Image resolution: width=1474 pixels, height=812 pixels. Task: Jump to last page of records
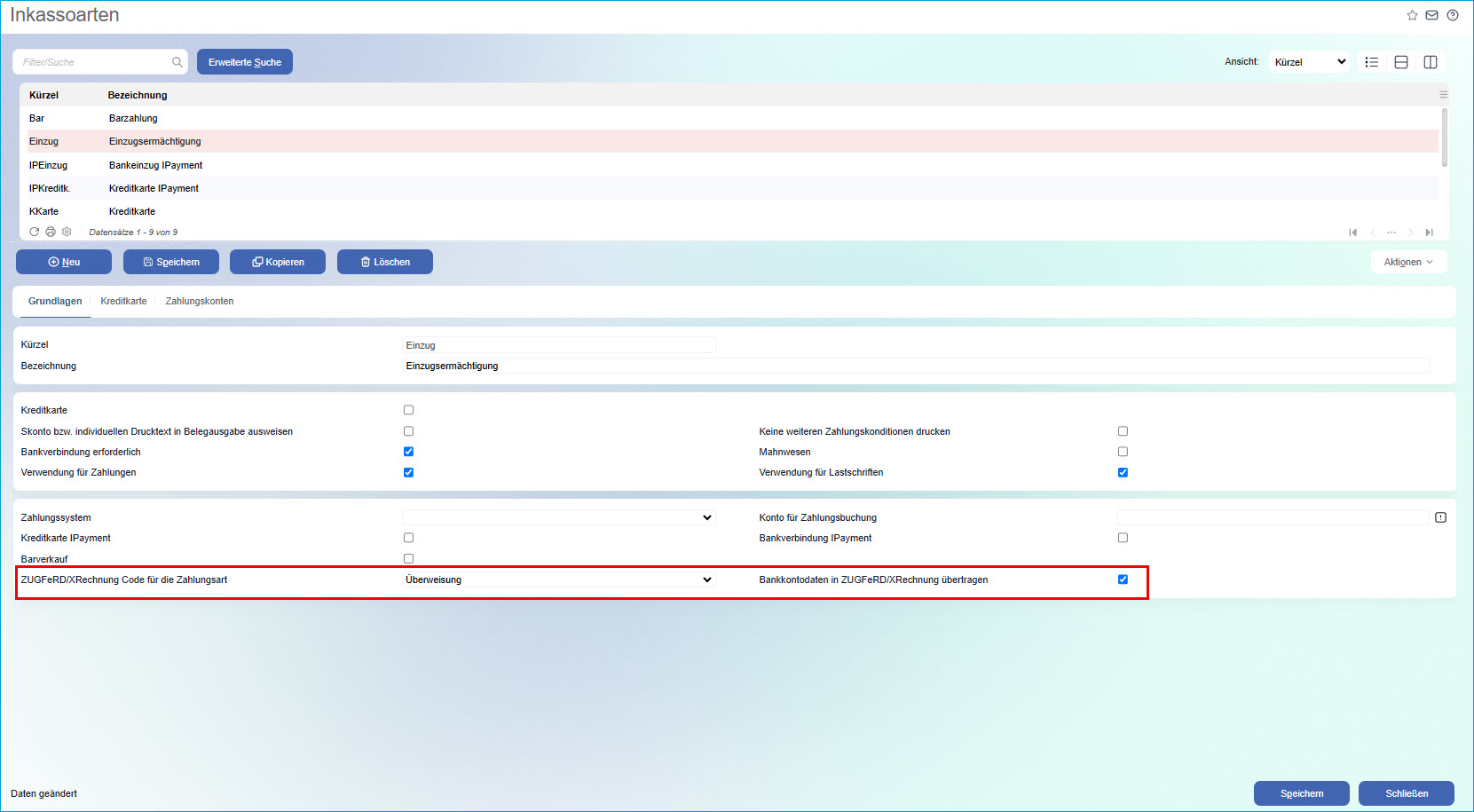point(1429,233)
